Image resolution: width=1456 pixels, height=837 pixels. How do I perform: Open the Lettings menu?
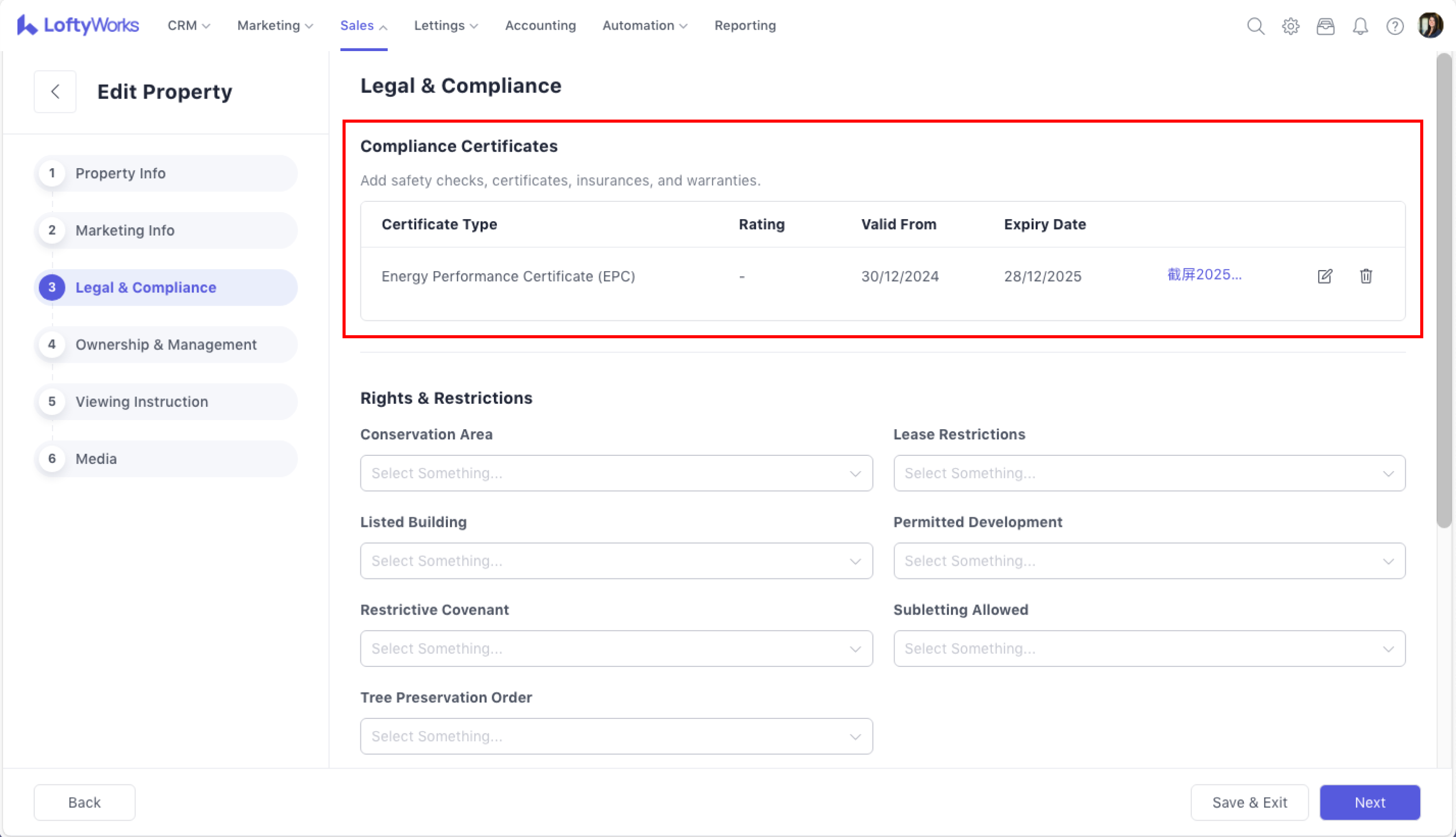coord(446,26)
